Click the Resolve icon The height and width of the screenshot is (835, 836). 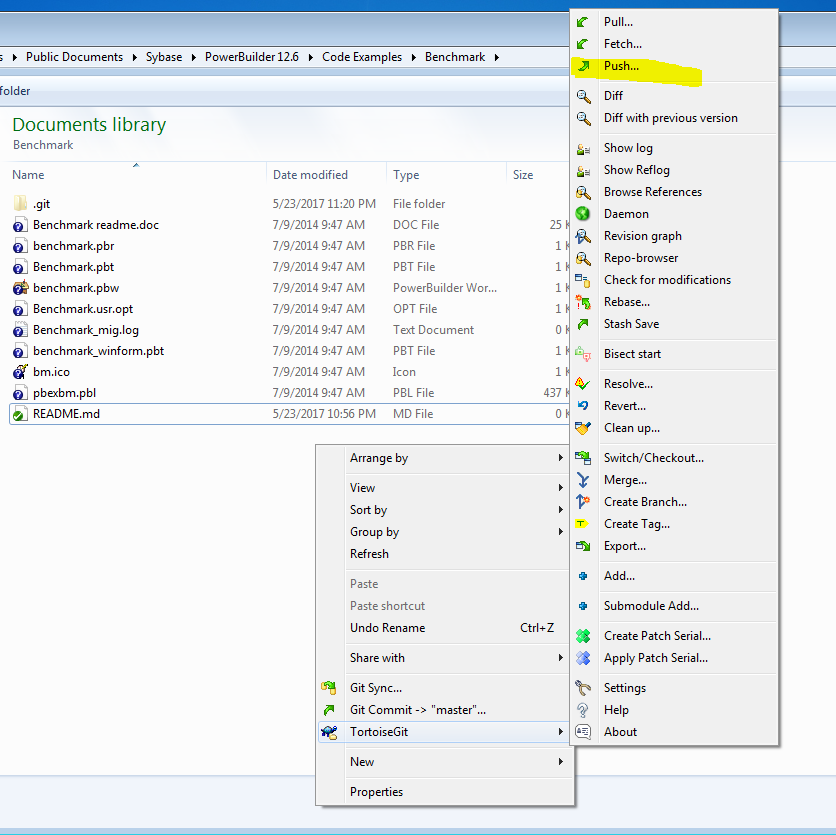pos(583,384)
